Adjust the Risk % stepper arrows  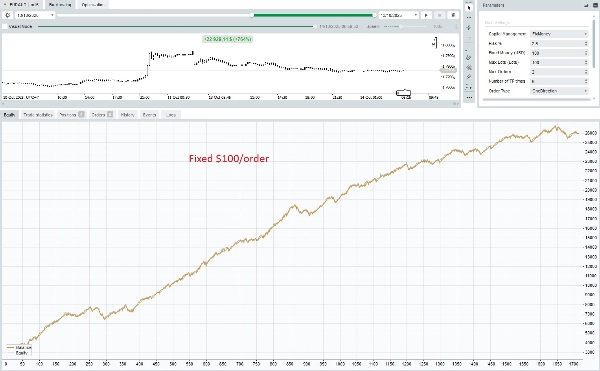click(586, 44)
